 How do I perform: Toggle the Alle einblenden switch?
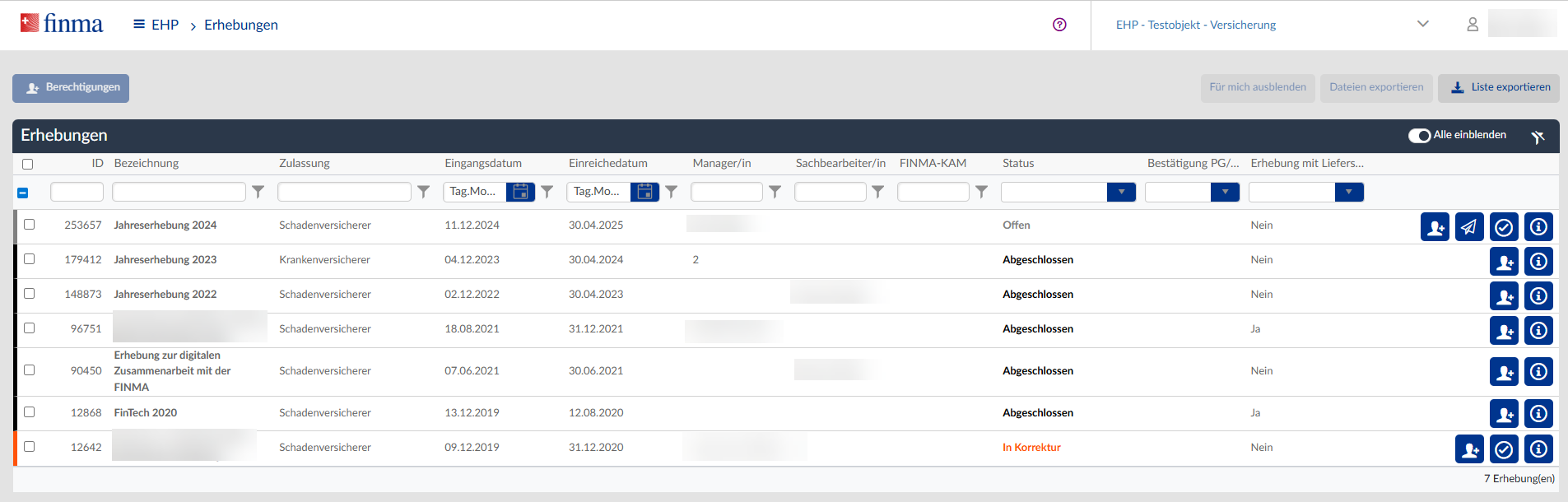pyautogui.click(x=1419, y=136)
